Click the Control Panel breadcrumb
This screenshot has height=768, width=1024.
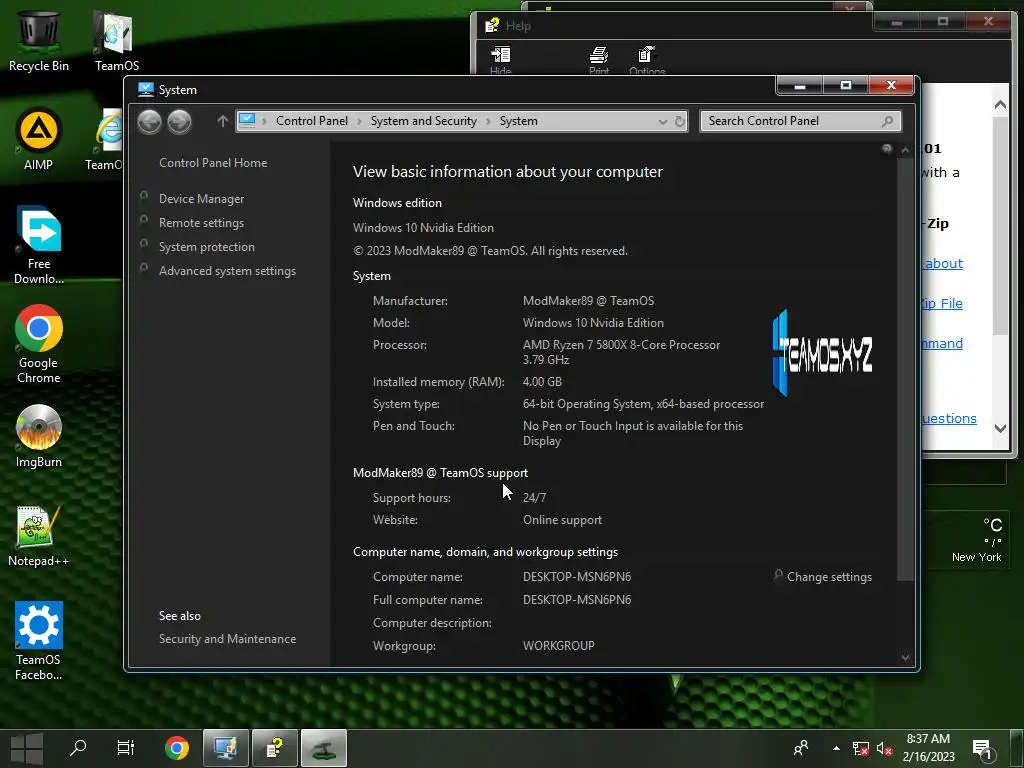coord(312,121)
